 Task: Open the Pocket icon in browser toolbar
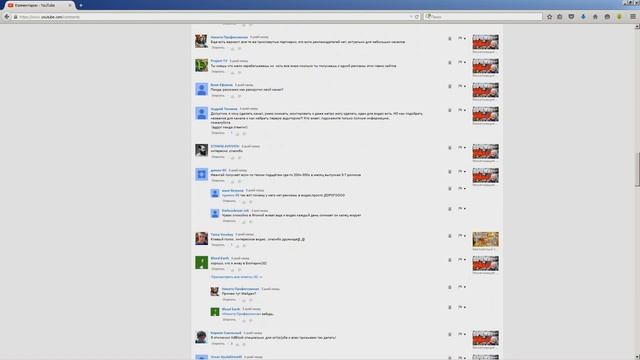click(571, 17)
